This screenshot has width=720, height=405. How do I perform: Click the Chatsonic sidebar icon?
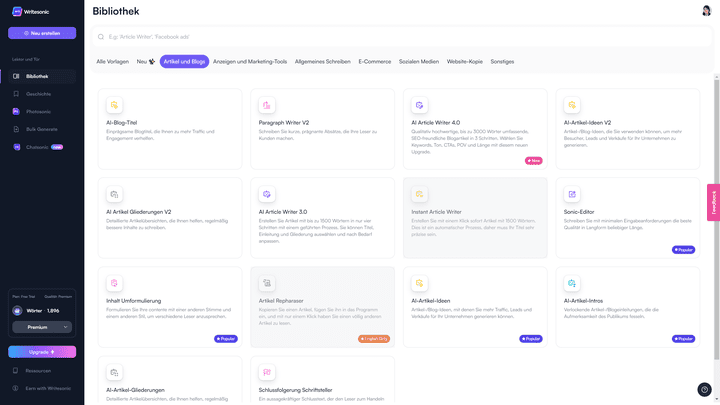pyautogui.click(x=16, y=147)
